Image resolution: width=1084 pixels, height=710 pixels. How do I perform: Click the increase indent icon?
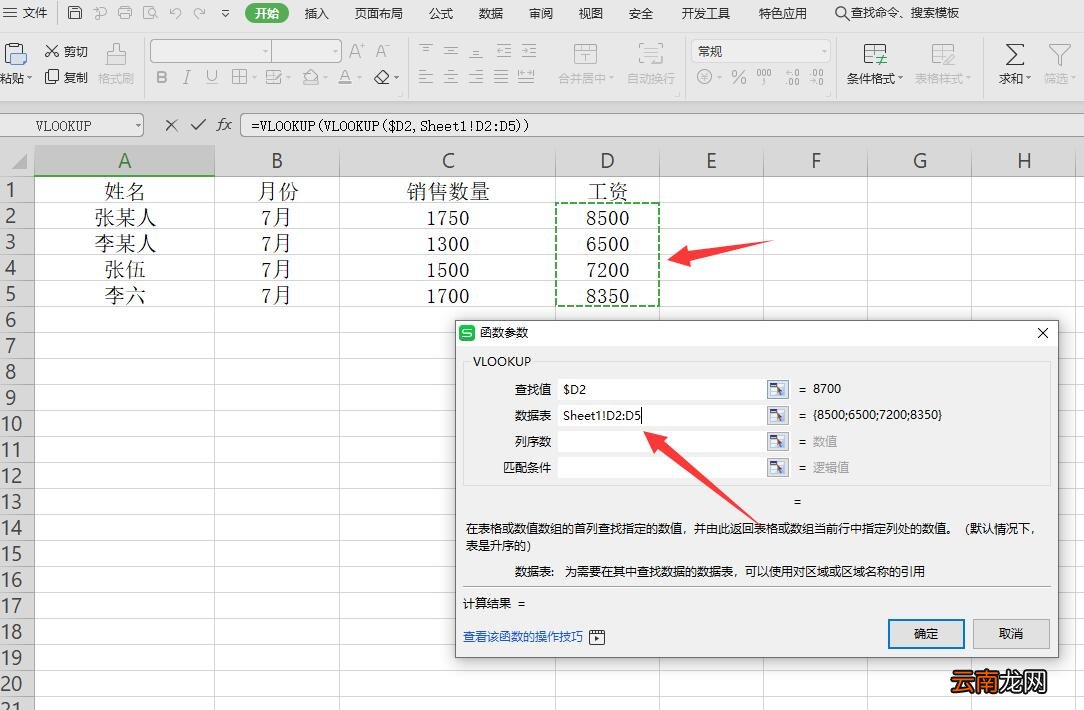click(529, 51)
